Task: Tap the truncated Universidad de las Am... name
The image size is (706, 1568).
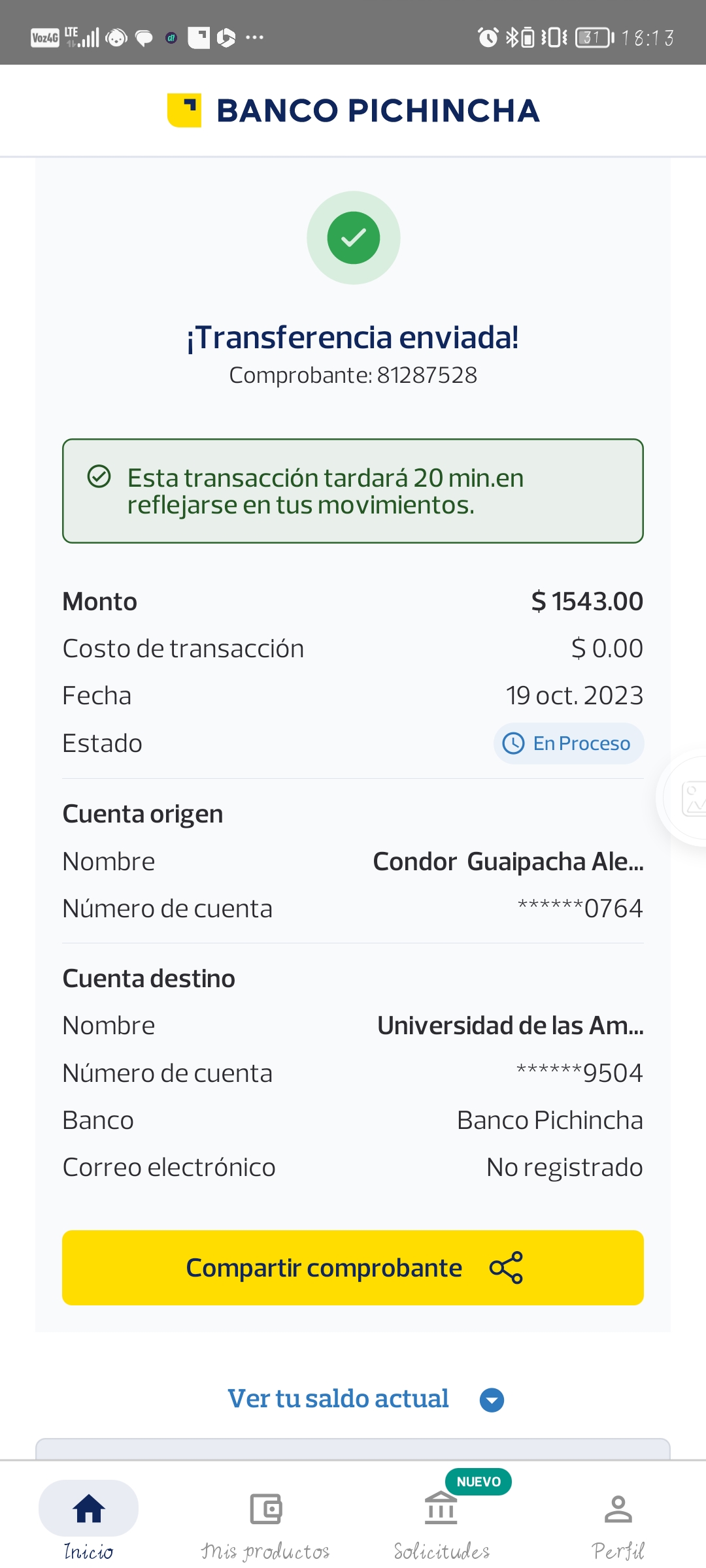Action: point(510,1026)
